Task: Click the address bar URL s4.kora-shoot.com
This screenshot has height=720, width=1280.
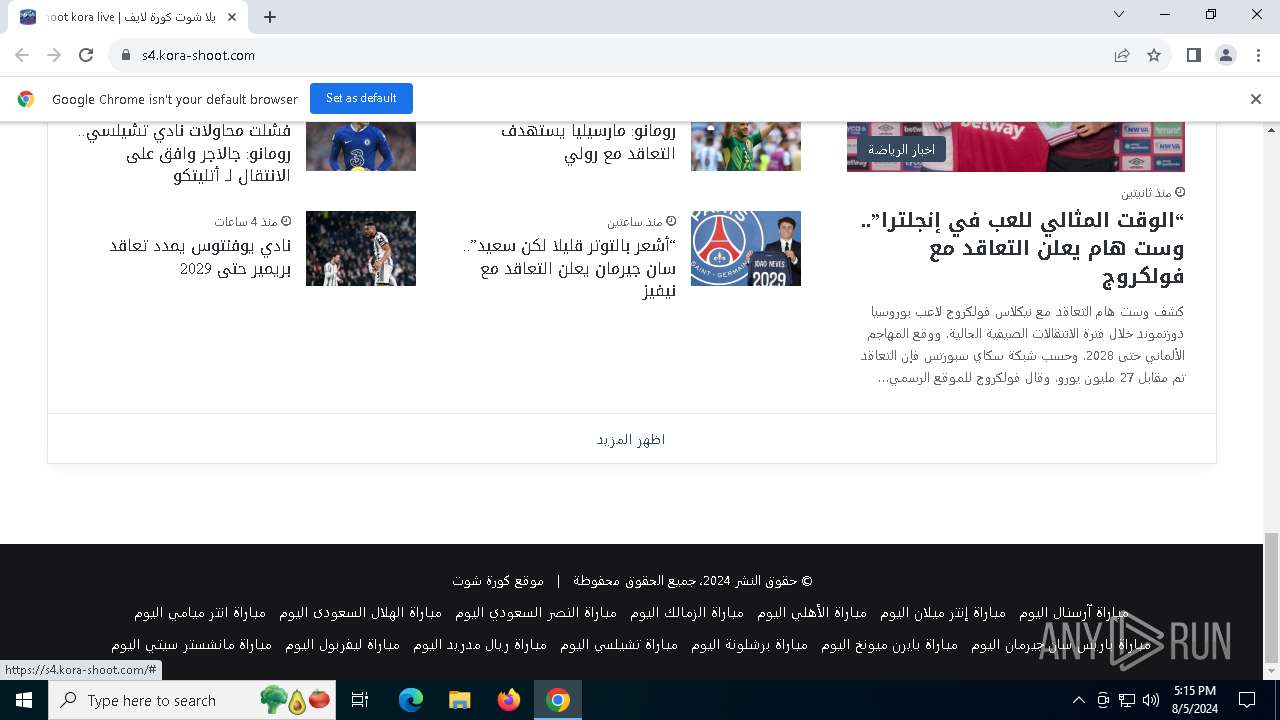Action: coord(198,56)
